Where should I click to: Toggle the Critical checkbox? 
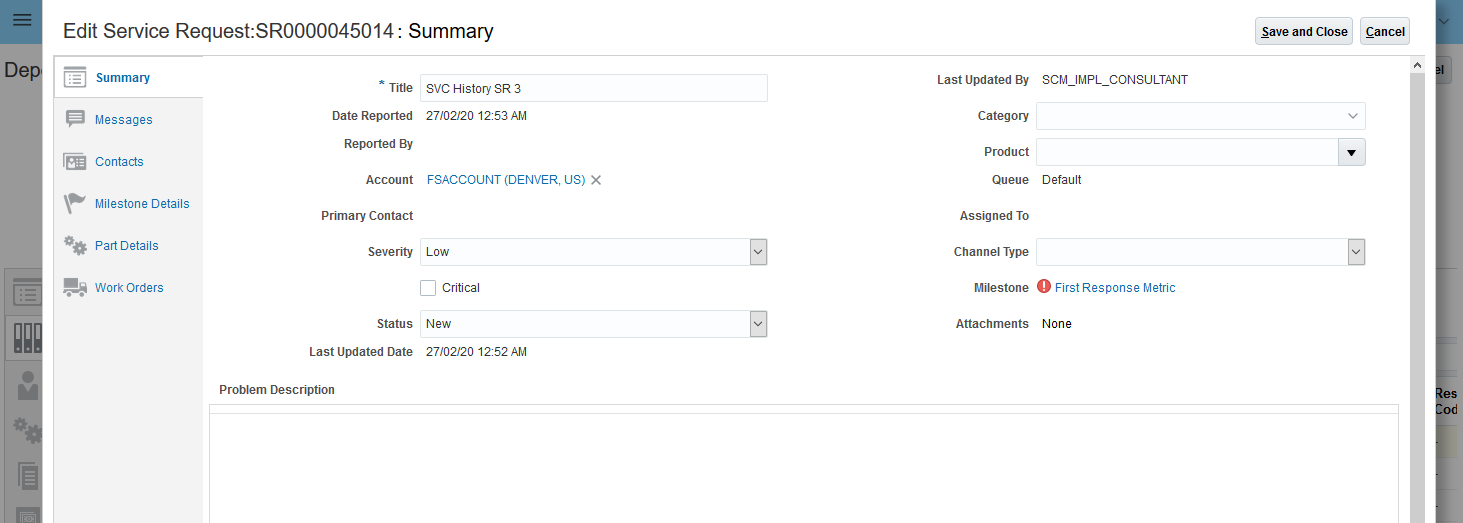coord(428,288)
